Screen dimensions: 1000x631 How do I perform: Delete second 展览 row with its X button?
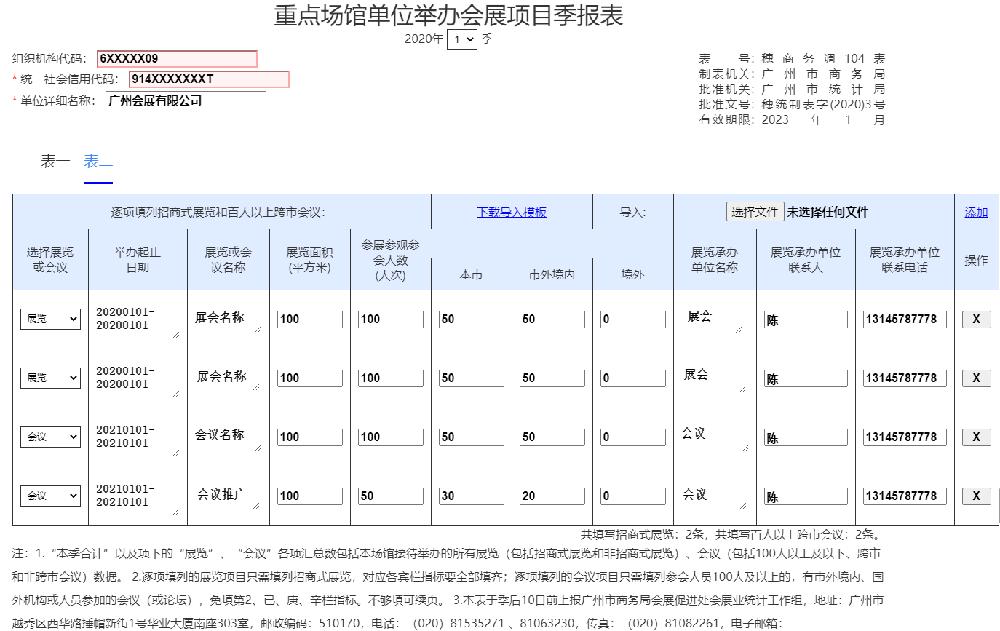(976, 378)
